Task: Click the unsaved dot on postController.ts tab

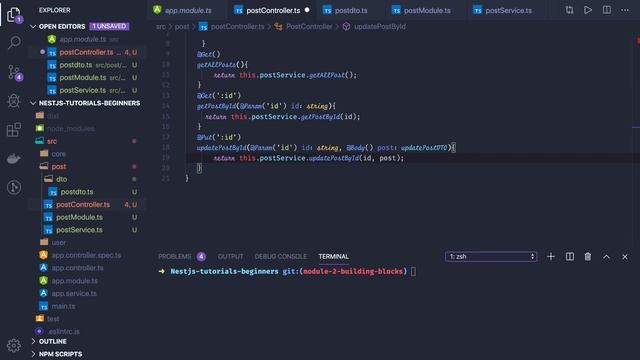Action: (307, 10)
